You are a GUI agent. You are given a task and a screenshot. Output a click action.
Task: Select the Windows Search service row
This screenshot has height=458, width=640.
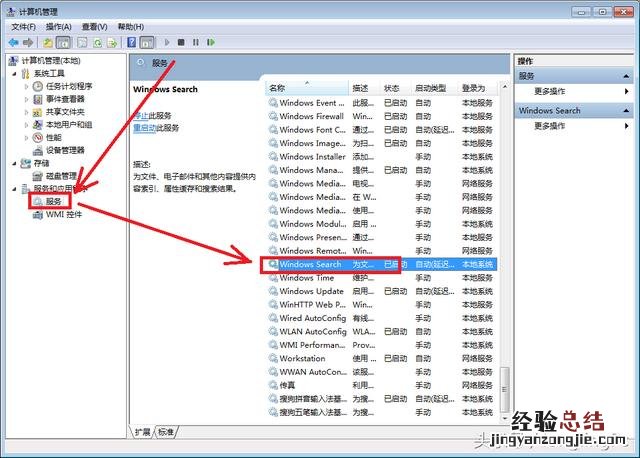(382, 264)
